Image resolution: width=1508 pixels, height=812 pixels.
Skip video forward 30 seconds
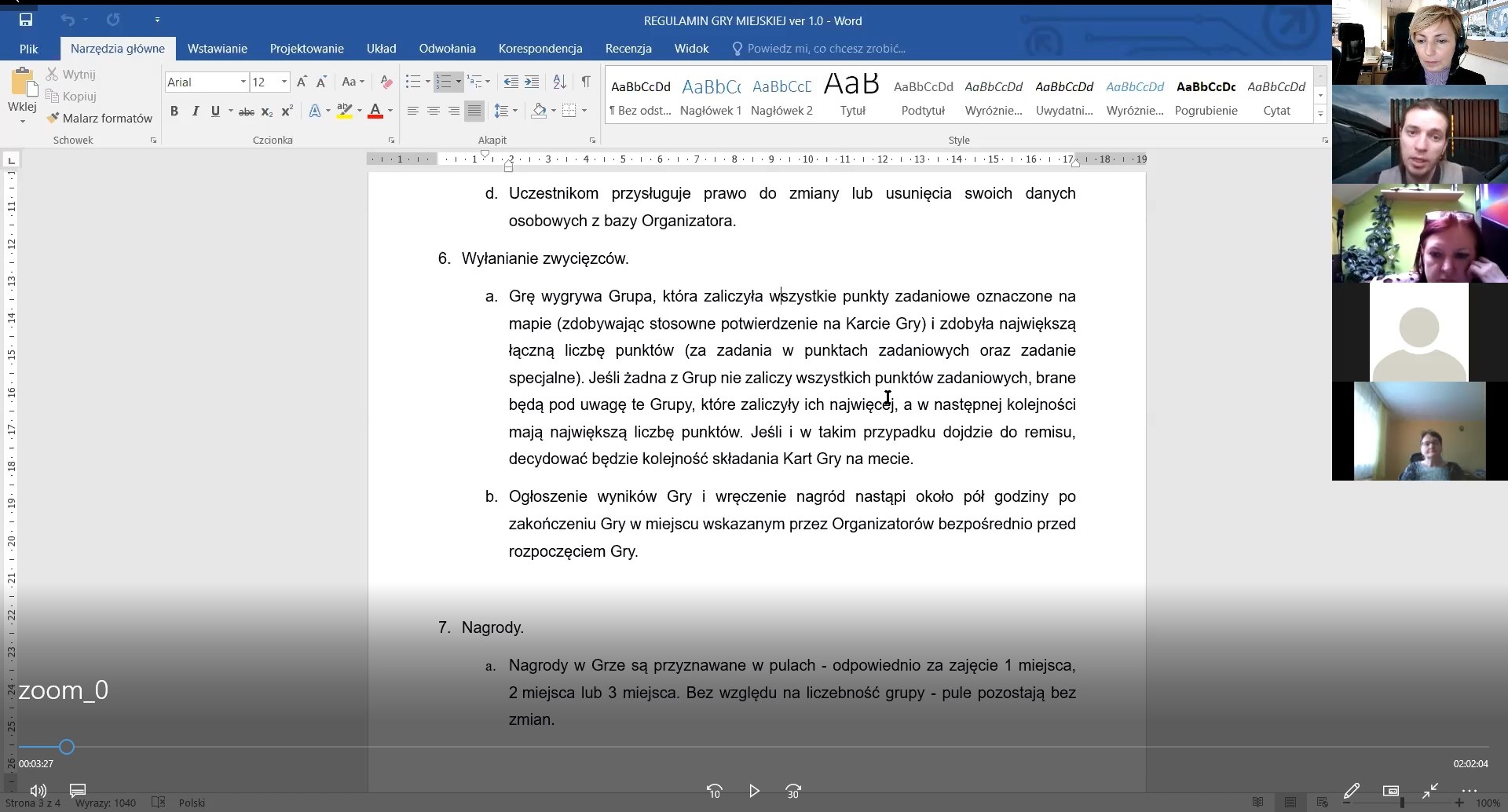click(793, 791)
